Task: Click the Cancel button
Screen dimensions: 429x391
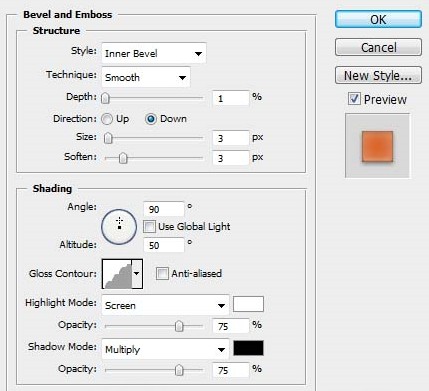Action: (x=378, y=47)
